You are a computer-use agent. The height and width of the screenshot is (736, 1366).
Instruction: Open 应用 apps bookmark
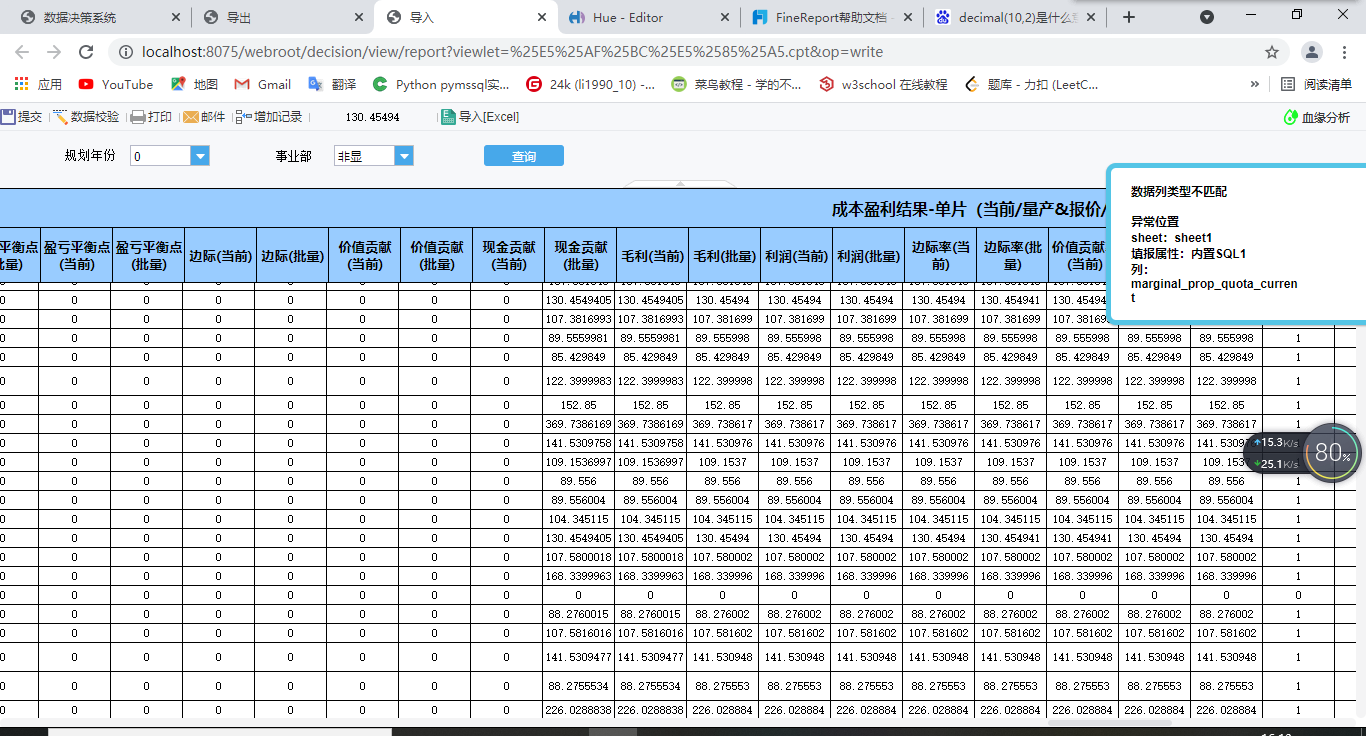[38, 85]
